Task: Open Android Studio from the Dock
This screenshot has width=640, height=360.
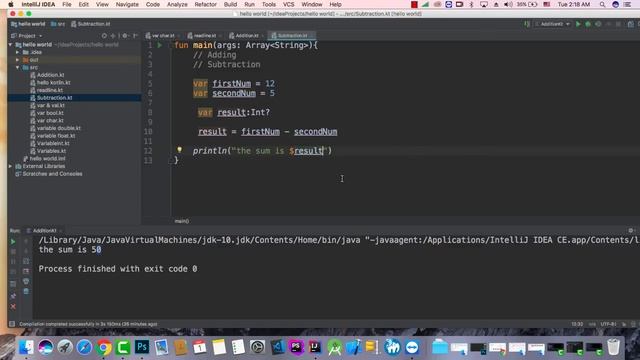Action: pos(334,347)
